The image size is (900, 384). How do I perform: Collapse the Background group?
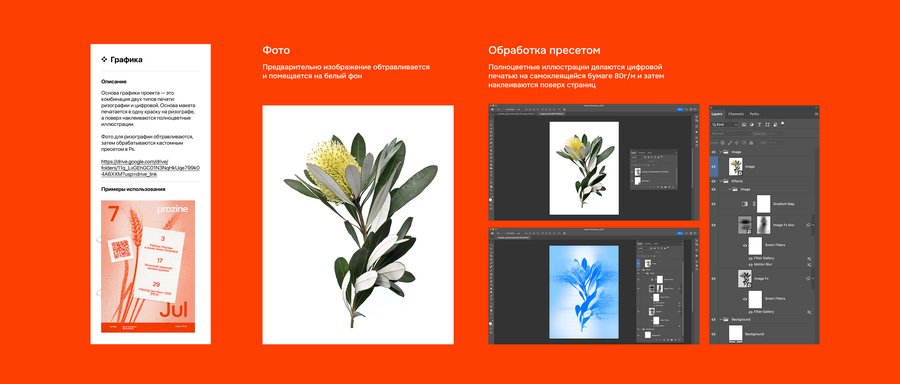(720, 319)
